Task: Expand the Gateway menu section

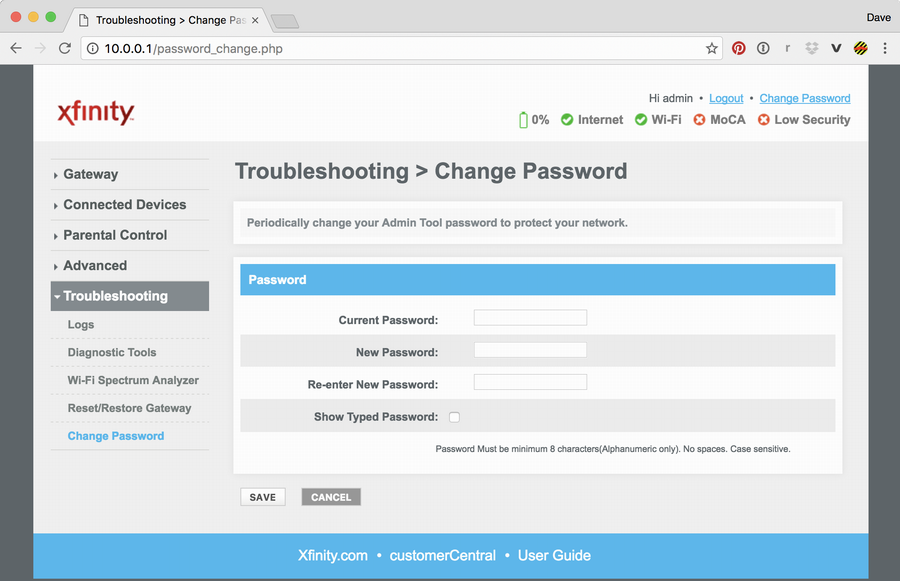Action: tap(130, 175)
